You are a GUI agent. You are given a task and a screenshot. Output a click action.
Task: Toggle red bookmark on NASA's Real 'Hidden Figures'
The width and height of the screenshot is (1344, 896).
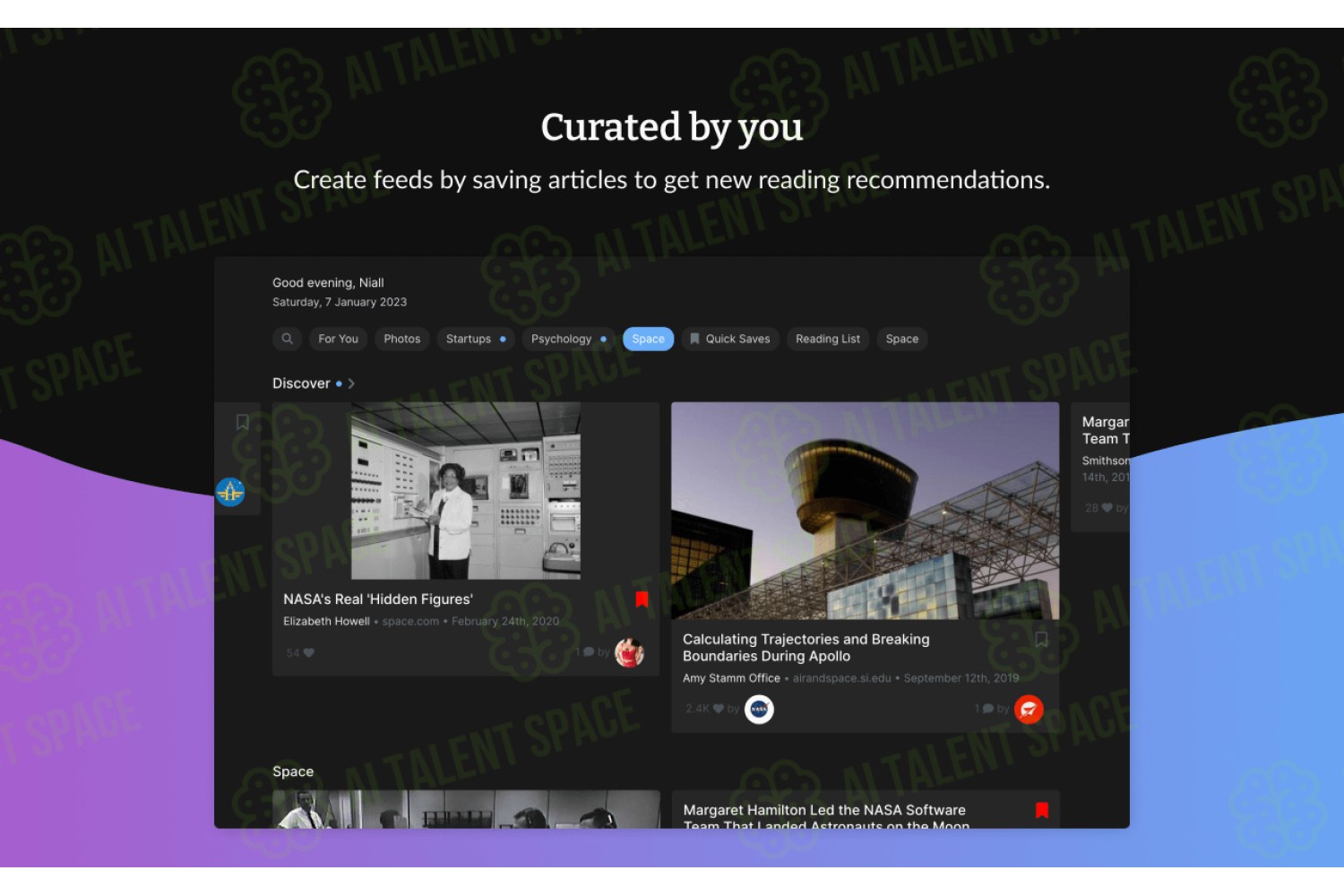[x=642, y=599]
